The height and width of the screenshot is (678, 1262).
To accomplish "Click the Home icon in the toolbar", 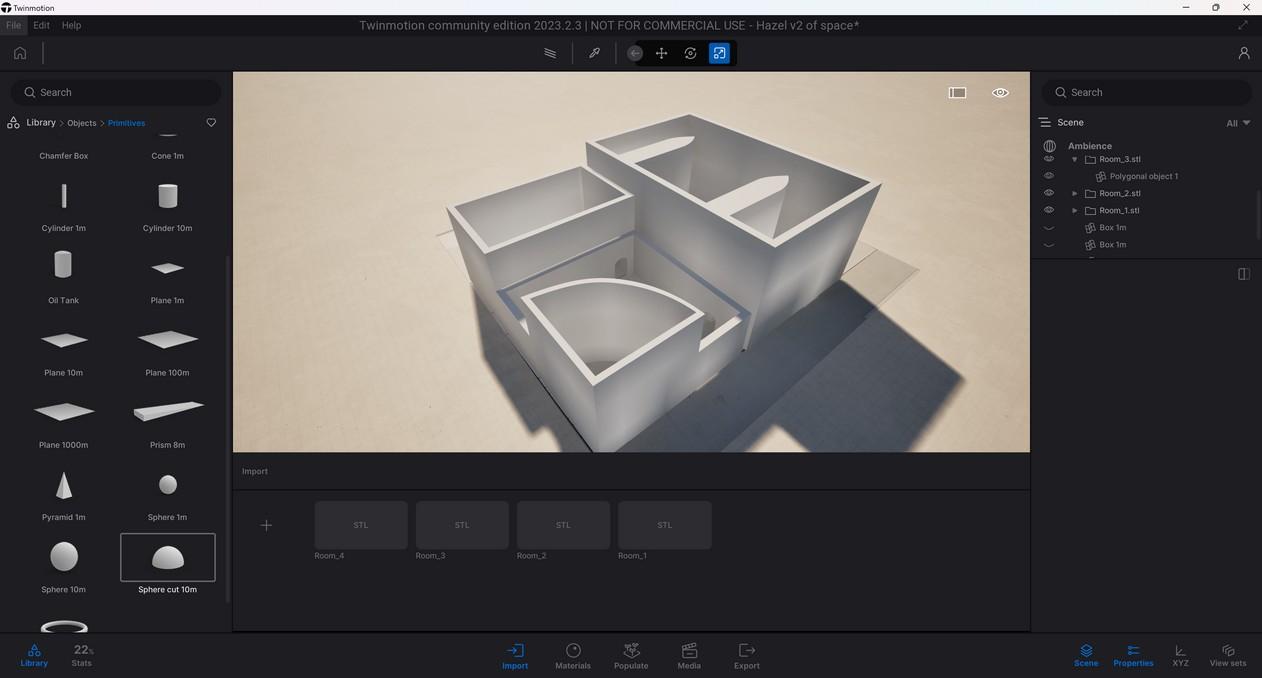I will pos(20,53).
